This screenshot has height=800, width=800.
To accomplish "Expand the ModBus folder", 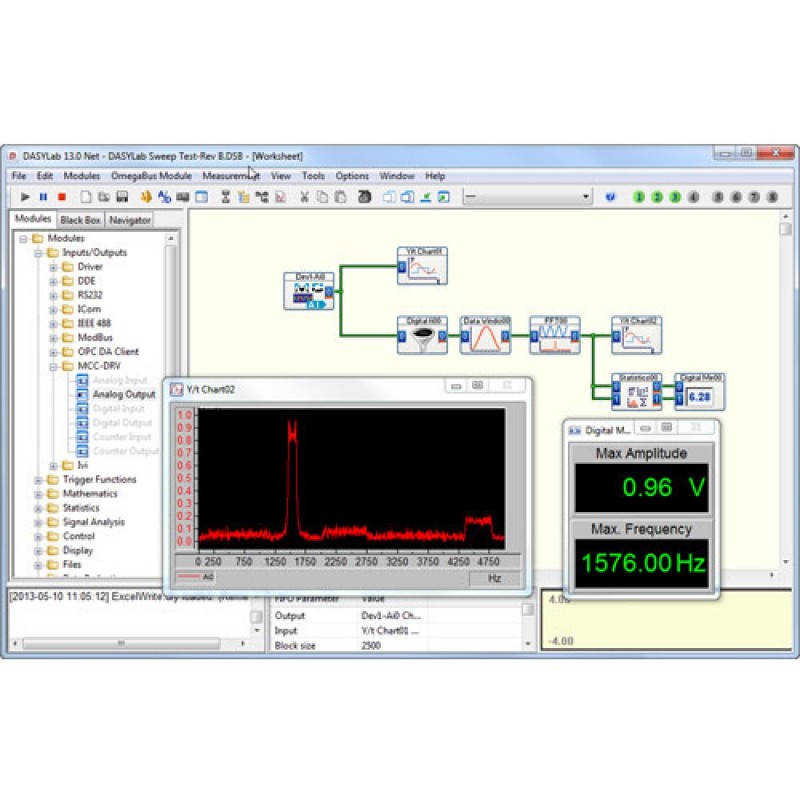I will [x=53, y=338].
